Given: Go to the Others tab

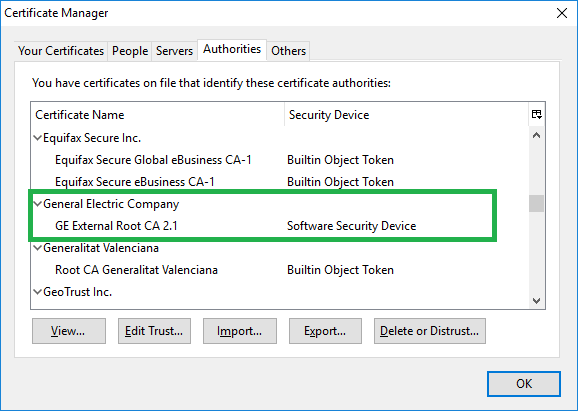Looking at the screenshot, I should point(288,51).
